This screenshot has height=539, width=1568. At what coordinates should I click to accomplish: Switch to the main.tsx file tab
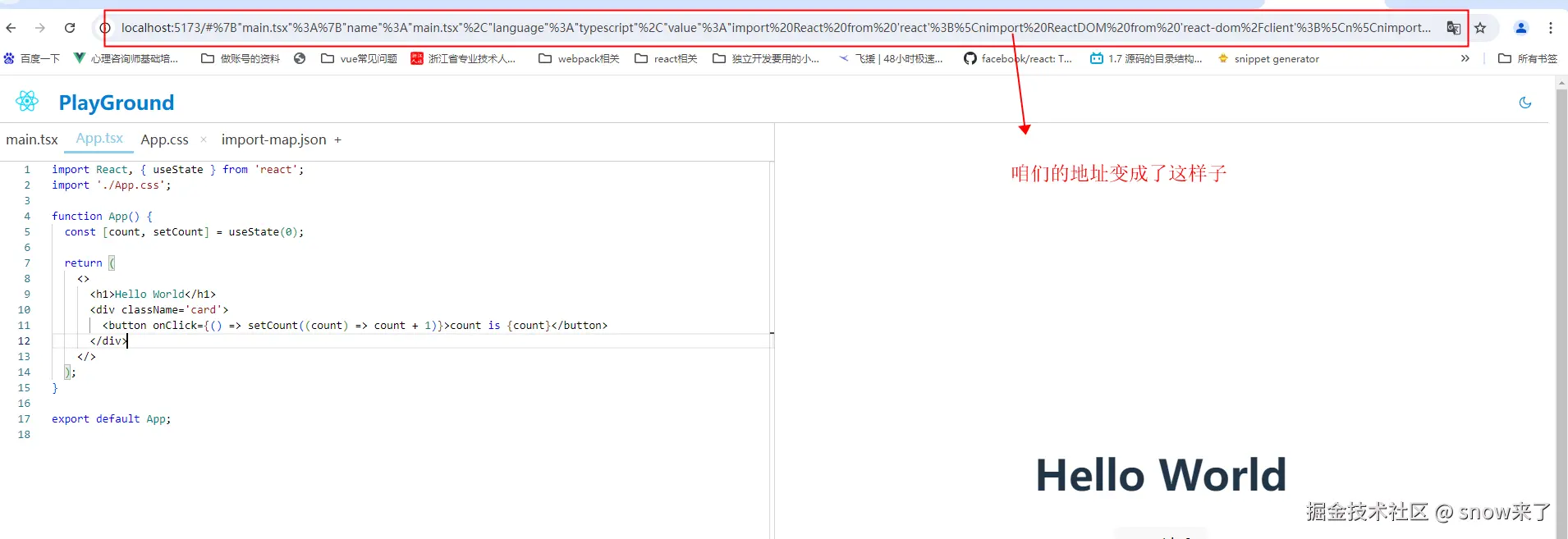[x=32, y=139]
